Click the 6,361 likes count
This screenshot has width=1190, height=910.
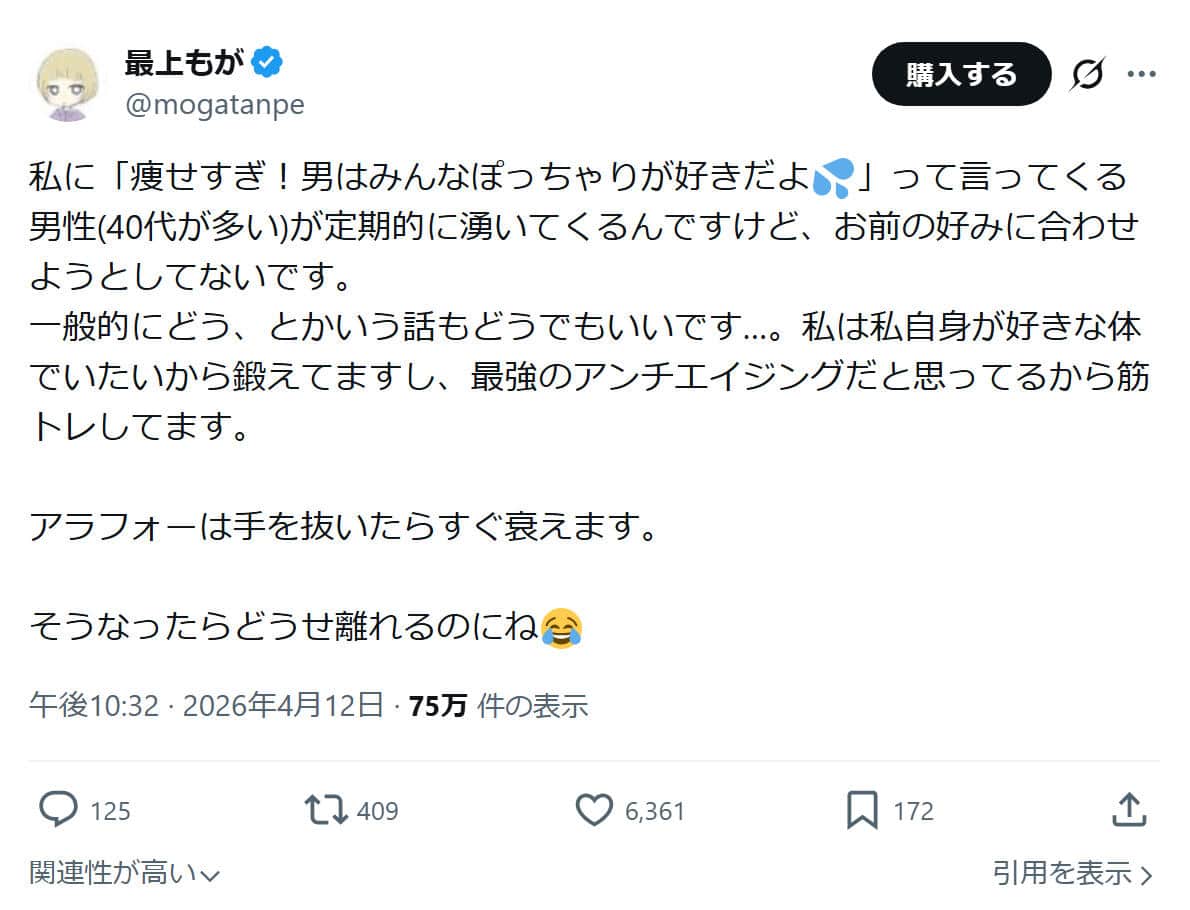pos(655,810)
